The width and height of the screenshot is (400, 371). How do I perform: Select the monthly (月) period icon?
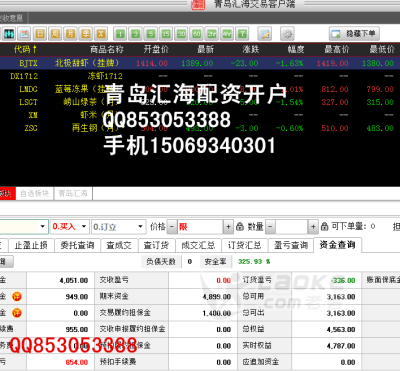[70, 33]
